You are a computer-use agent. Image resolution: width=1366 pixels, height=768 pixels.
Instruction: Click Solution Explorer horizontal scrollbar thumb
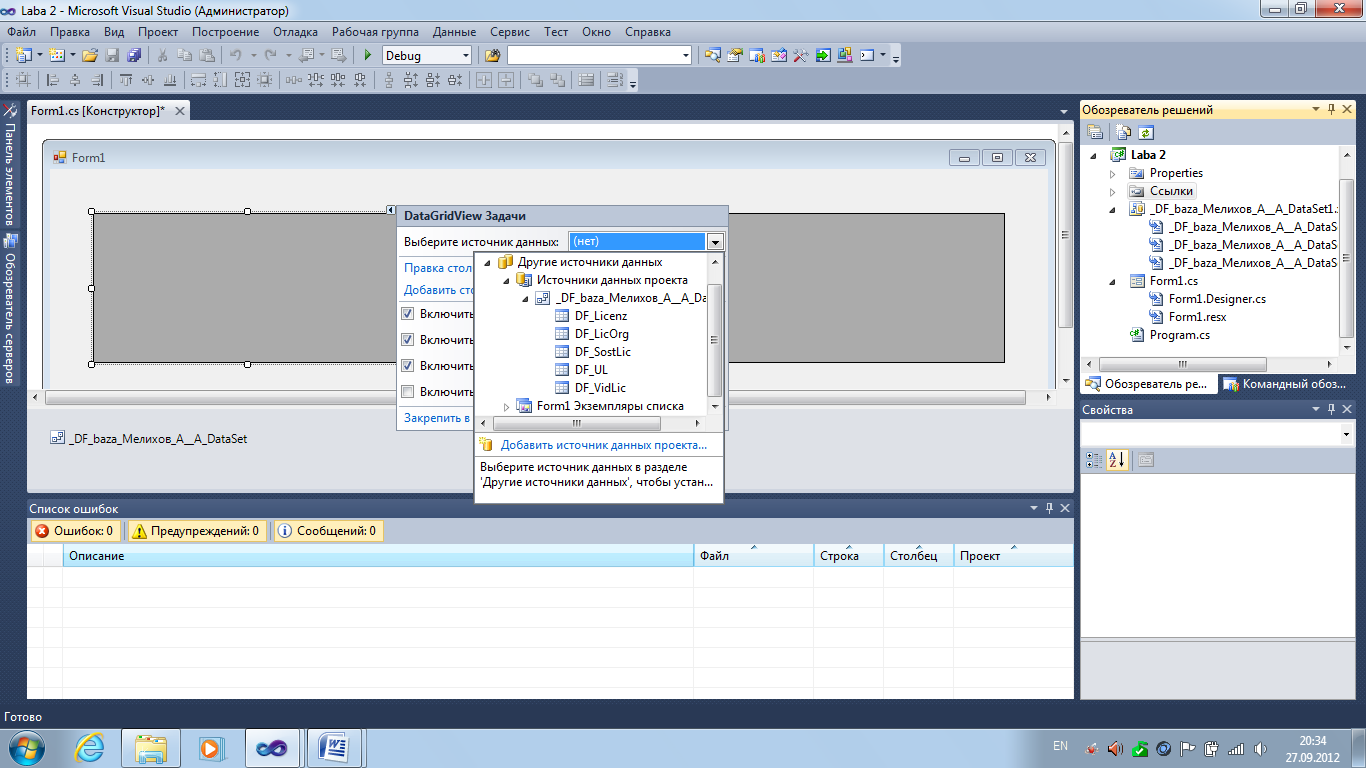coord(1182,364)
